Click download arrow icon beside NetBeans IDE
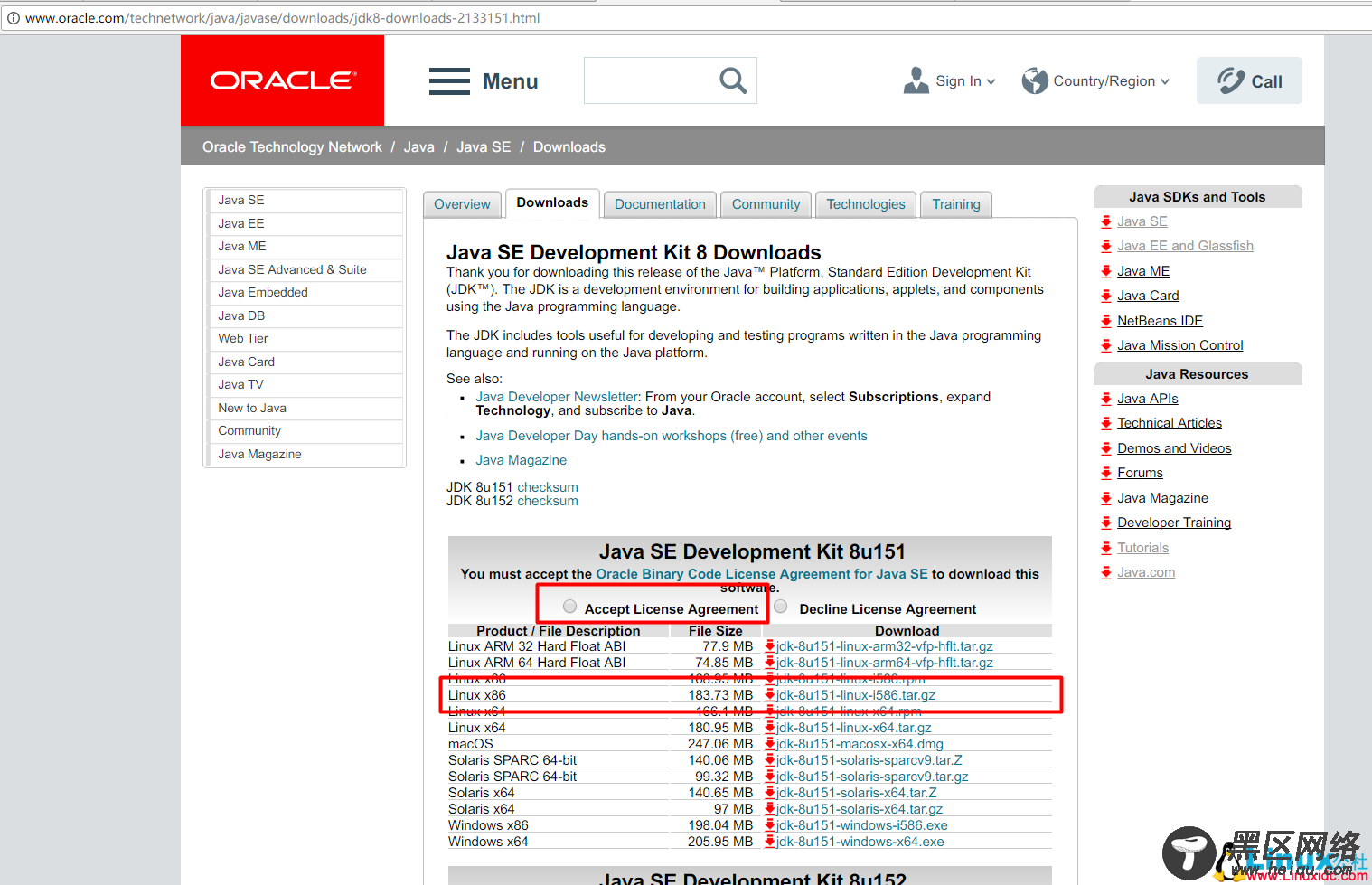Screen dimensions: 1372x885 coord(1106,321)
